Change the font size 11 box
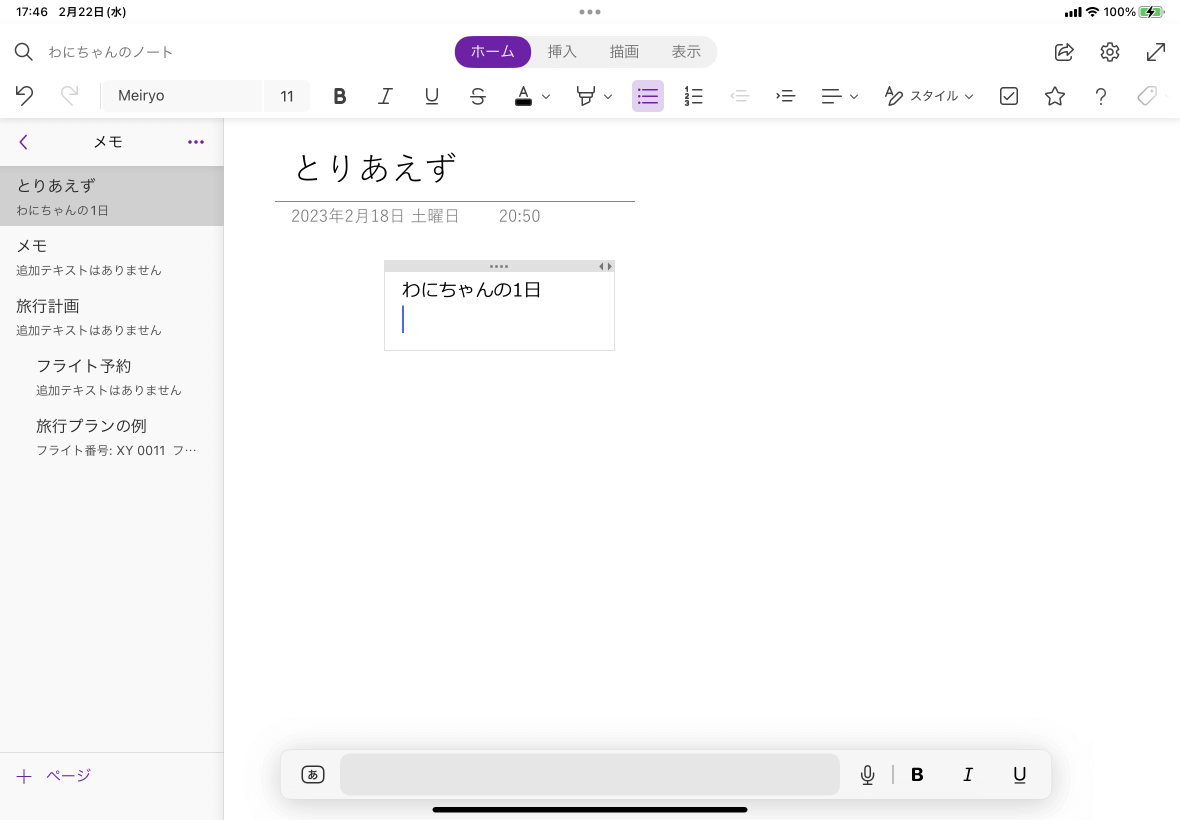The width and height of the screenshot is (1180, 820). (x=287, y=96)
